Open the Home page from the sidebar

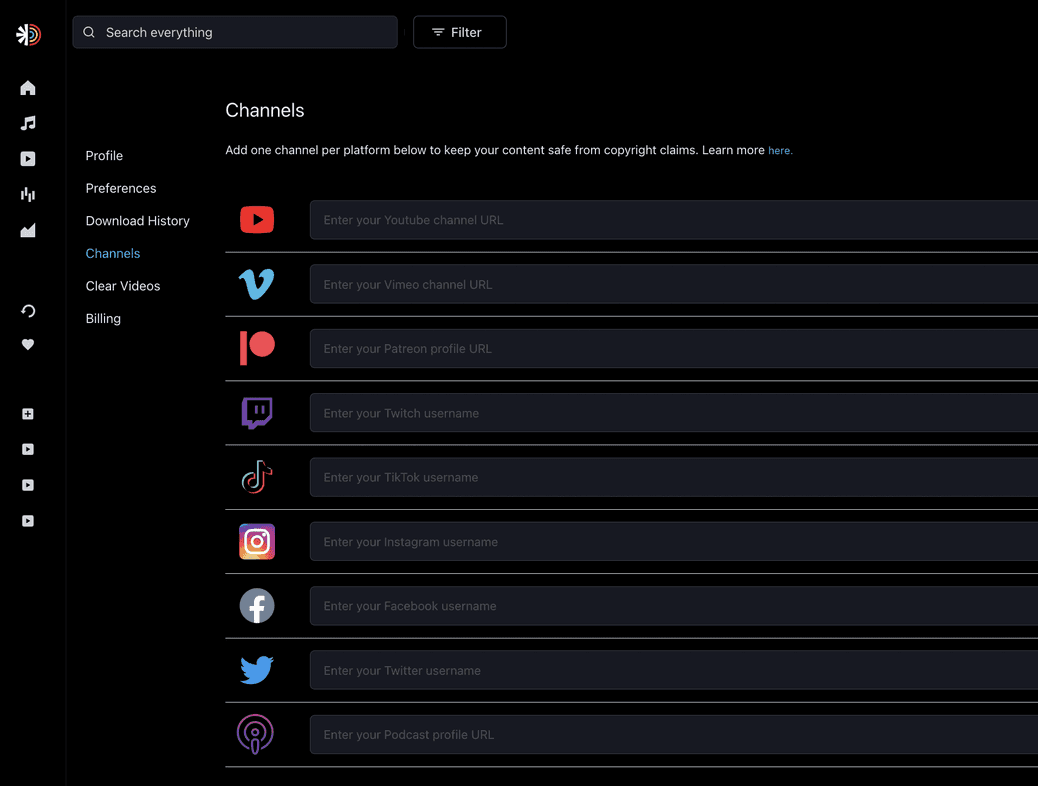pos(27,88)
